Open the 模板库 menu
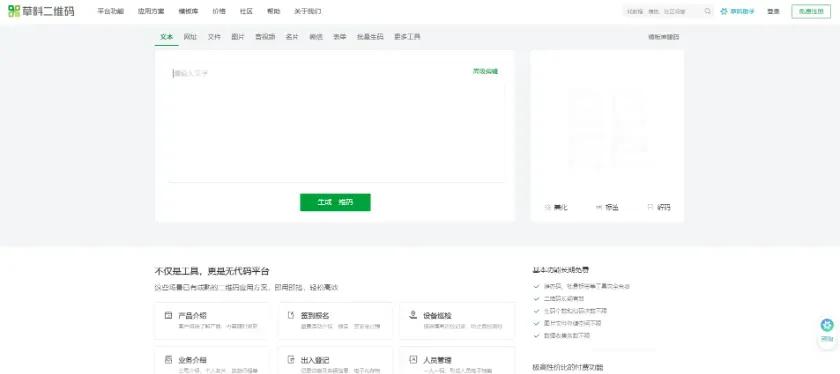The image size is (840, 374). click(x=189, y=11)
